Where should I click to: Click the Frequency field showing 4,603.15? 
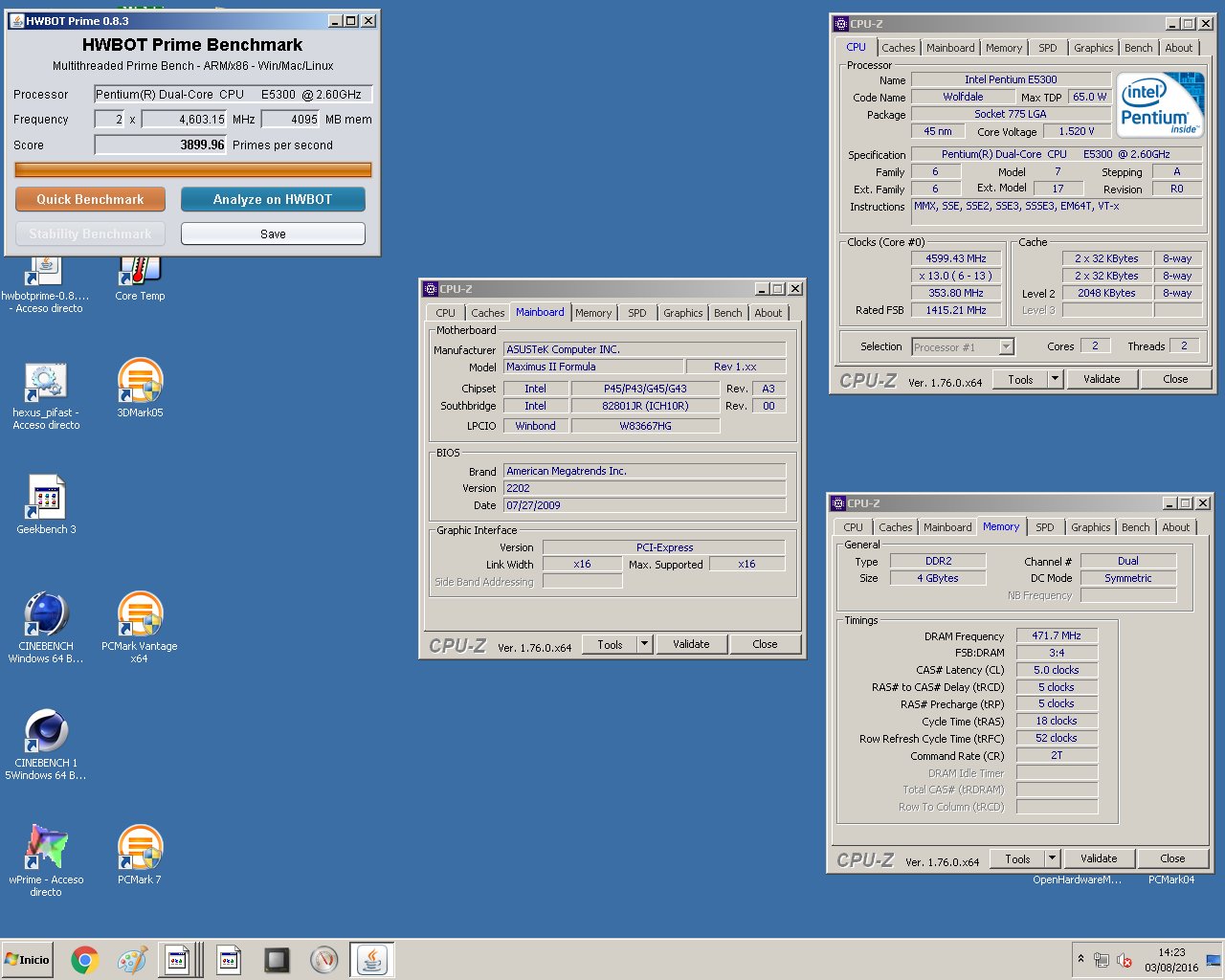tap(185, 120)
